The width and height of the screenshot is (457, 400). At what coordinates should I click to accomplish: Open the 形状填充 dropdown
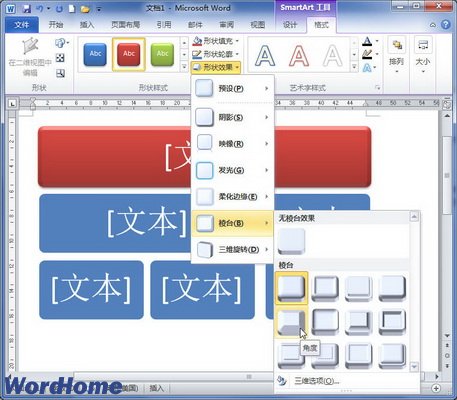pyautogui.click(x=216, y=41)
